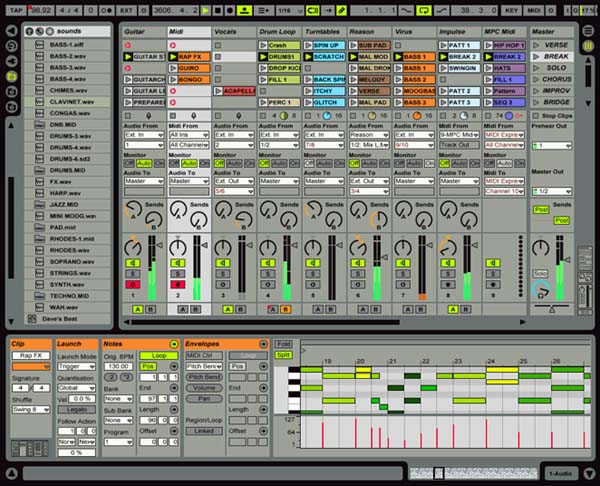The image size is (600, 486).
Task: Arm track 2 record button
Action: [x=178, y=284]
